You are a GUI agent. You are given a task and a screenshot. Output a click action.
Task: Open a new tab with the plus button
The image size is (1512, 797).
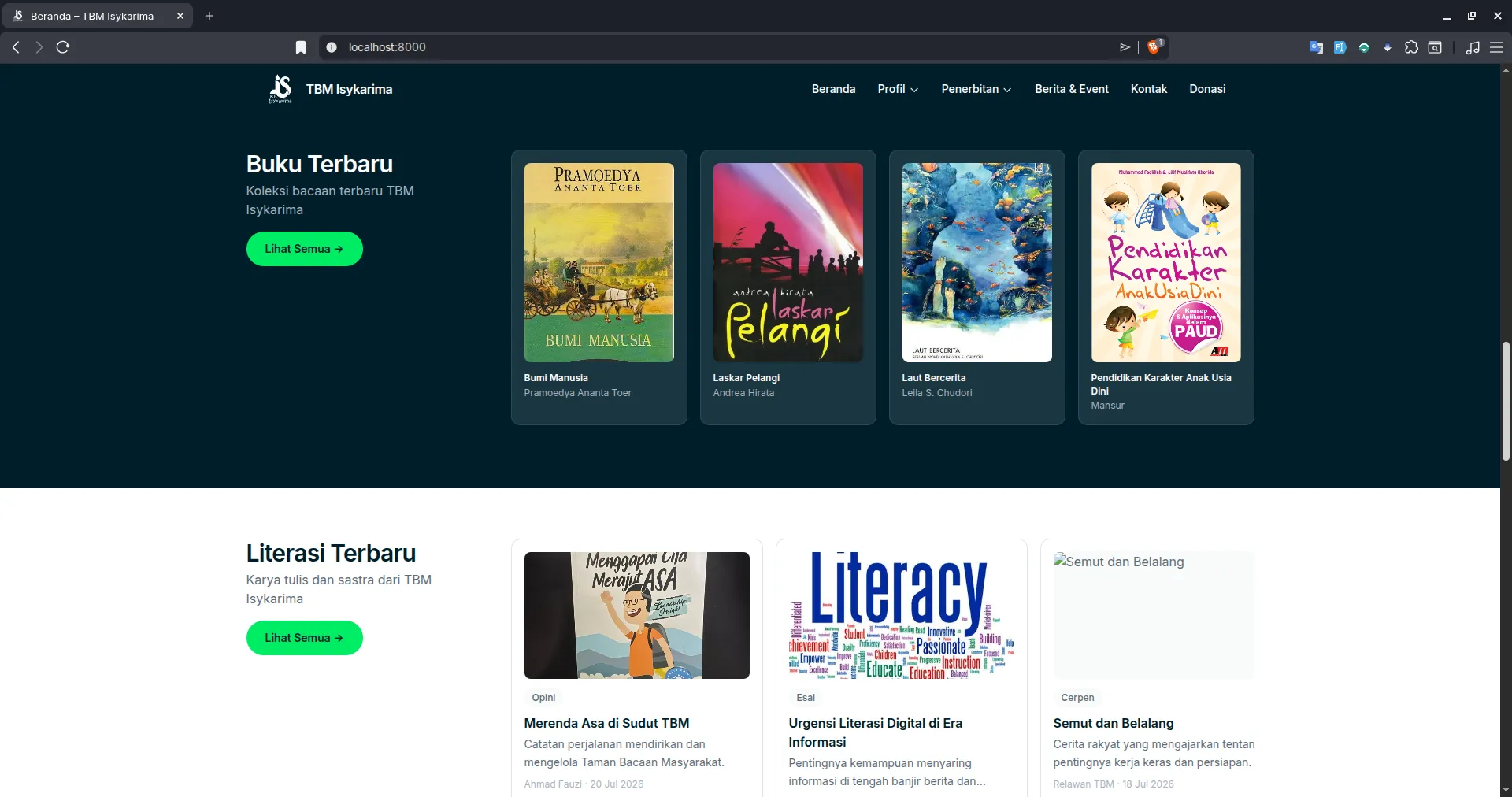[x=209, y=16]
